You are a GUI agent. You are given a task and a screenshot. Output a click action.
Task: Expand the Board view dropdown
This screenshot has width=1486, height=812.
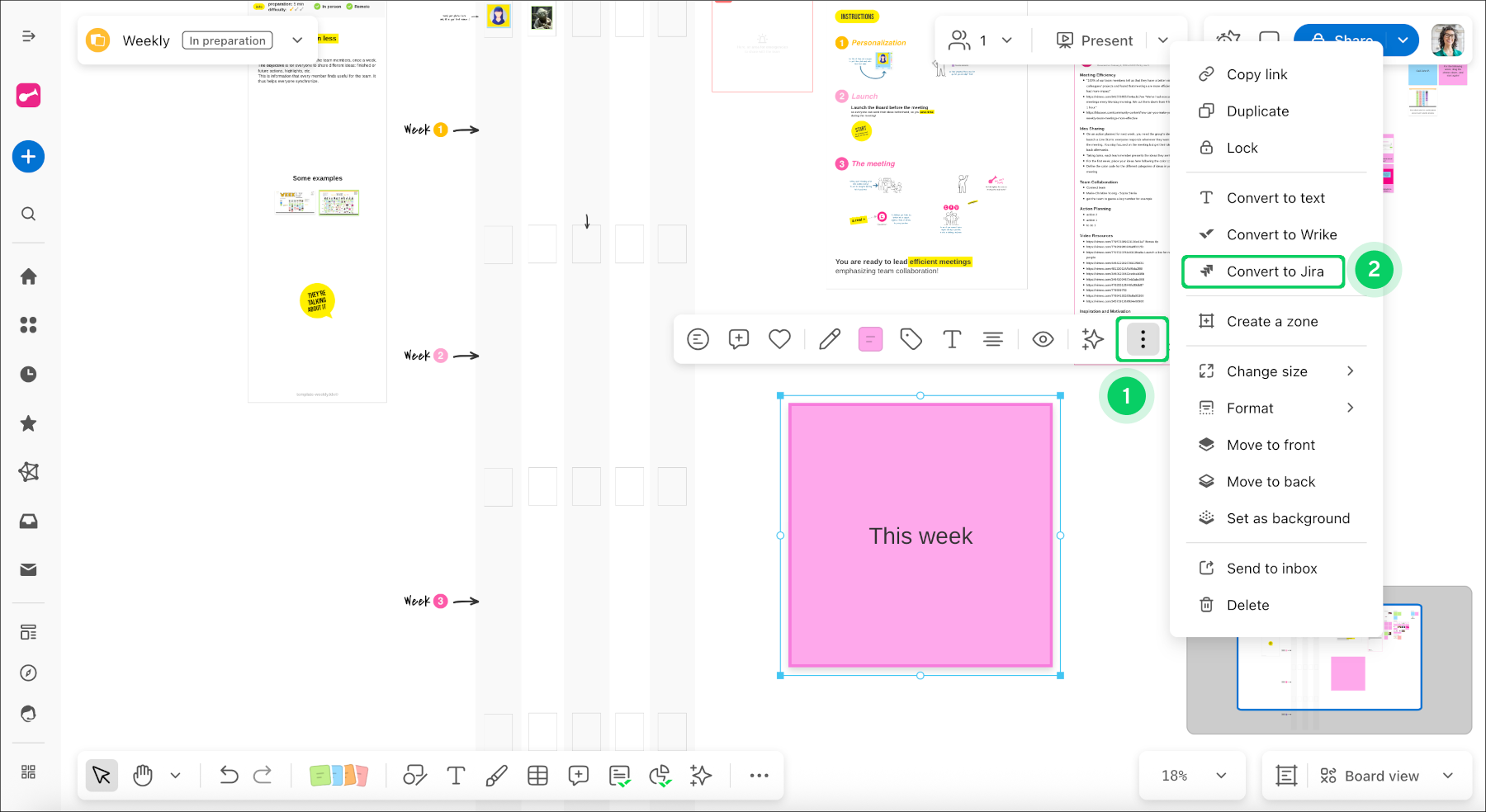click(1447, 776)
